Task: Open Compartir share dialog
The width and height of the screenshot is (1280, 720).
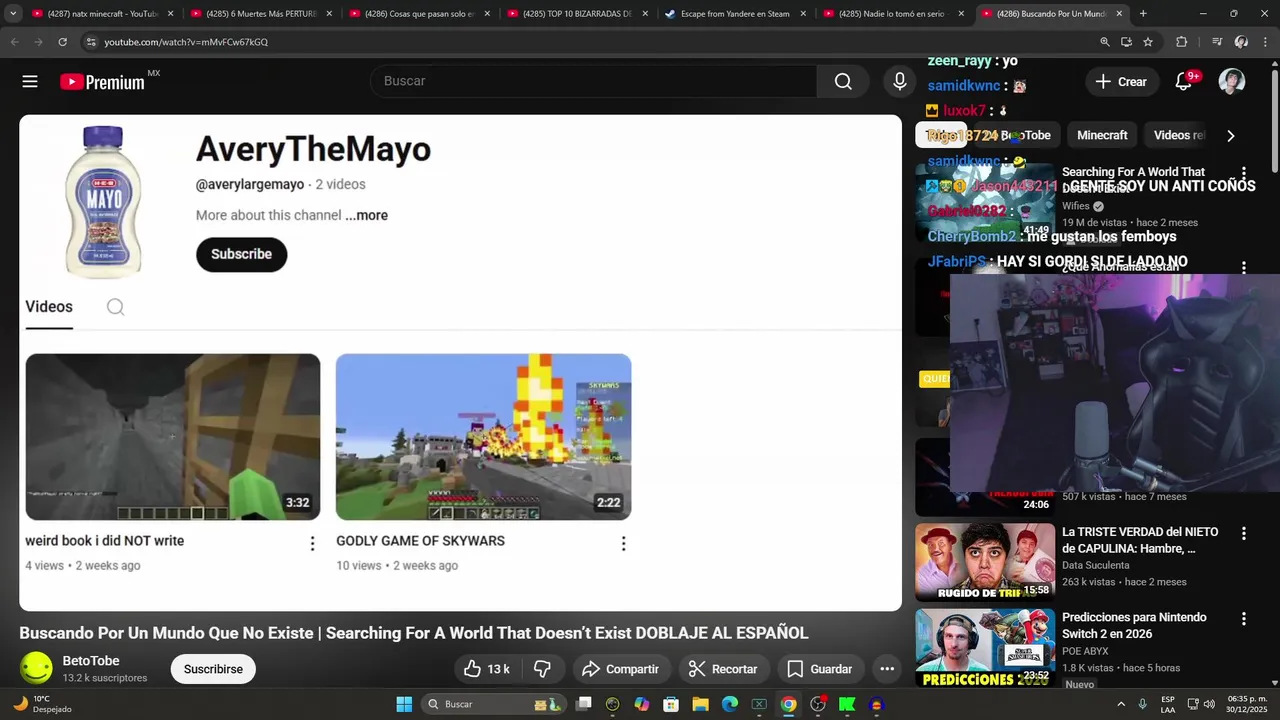Action: coord(620,669)
